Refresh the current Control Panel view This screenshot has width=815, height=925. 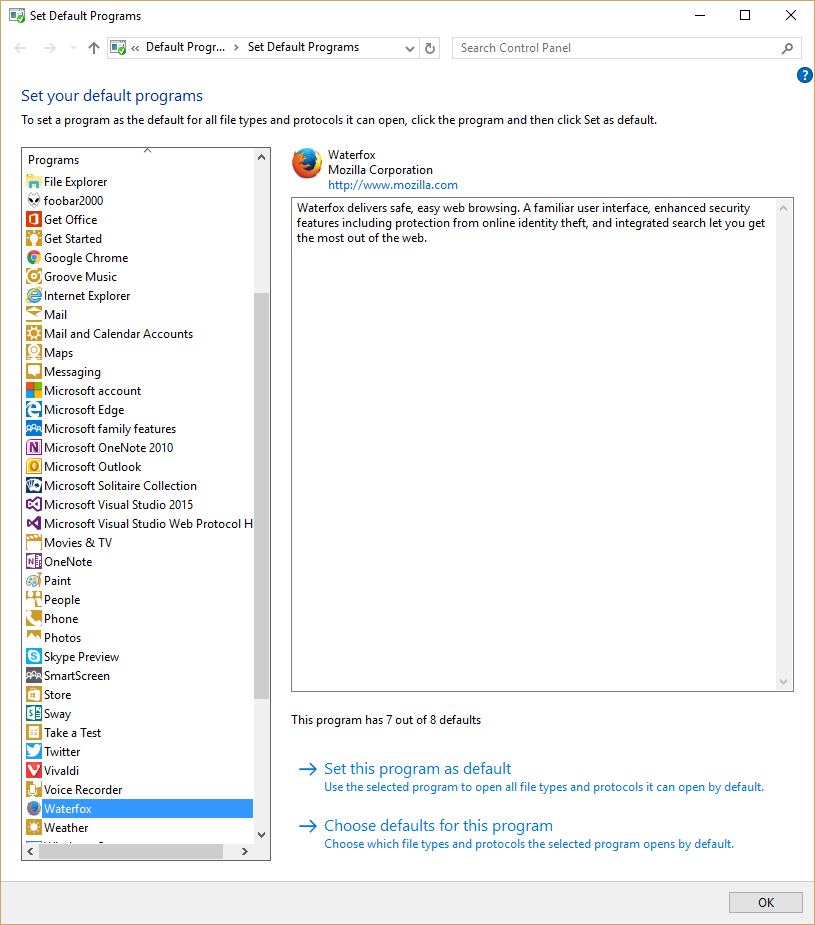click(429, 47)
